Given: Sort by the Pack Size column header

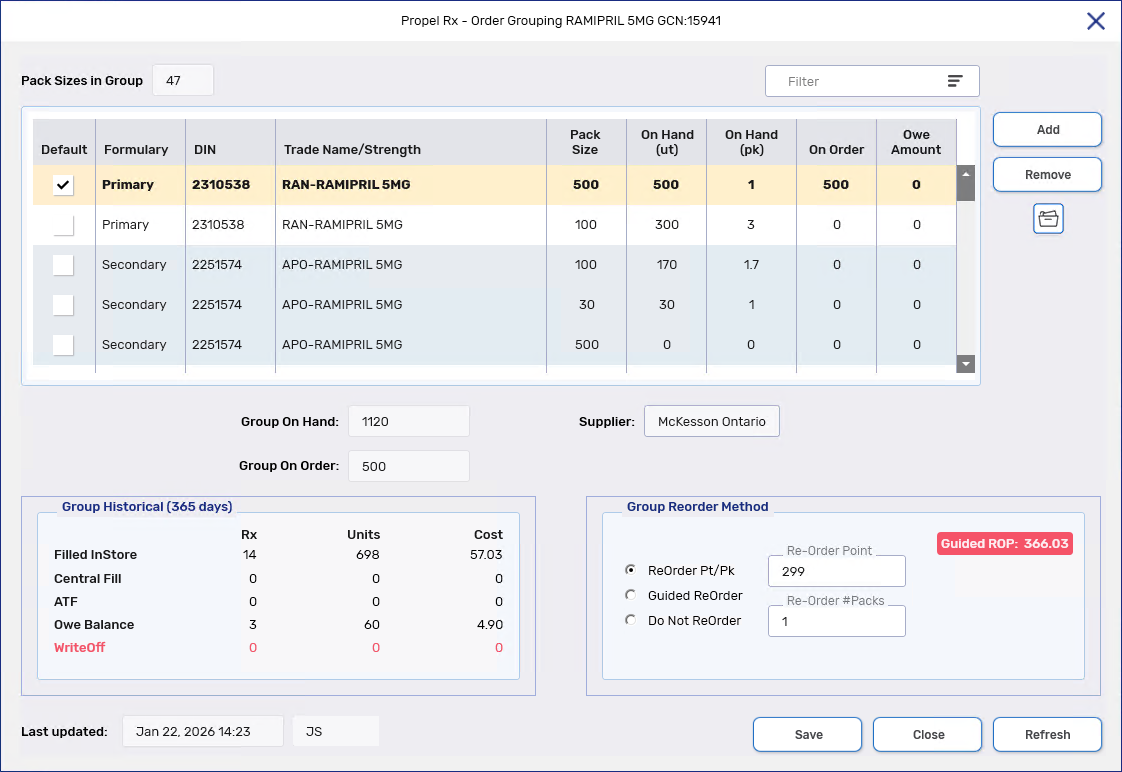Looking at the screenshot, I should pos(585,142).
